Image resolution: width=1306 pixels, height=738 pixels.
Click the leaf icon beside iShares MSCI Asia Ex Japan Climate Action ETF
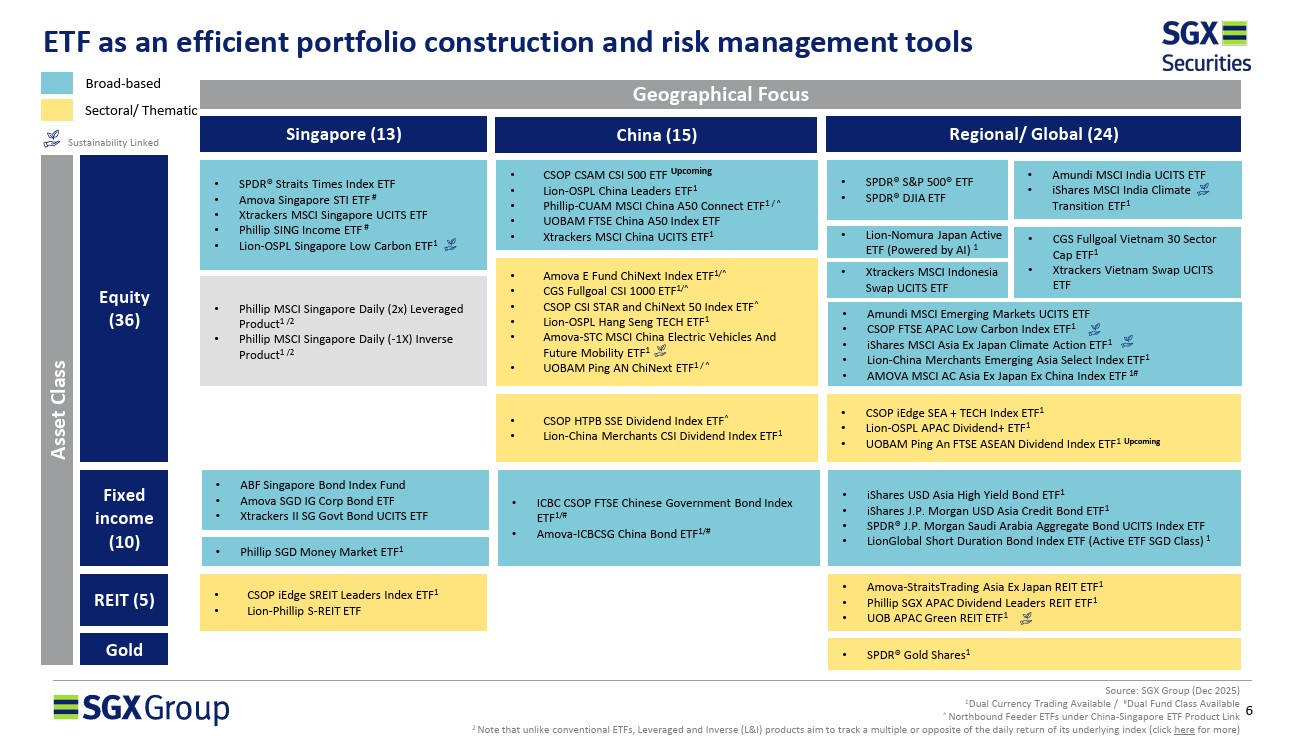1128,343
